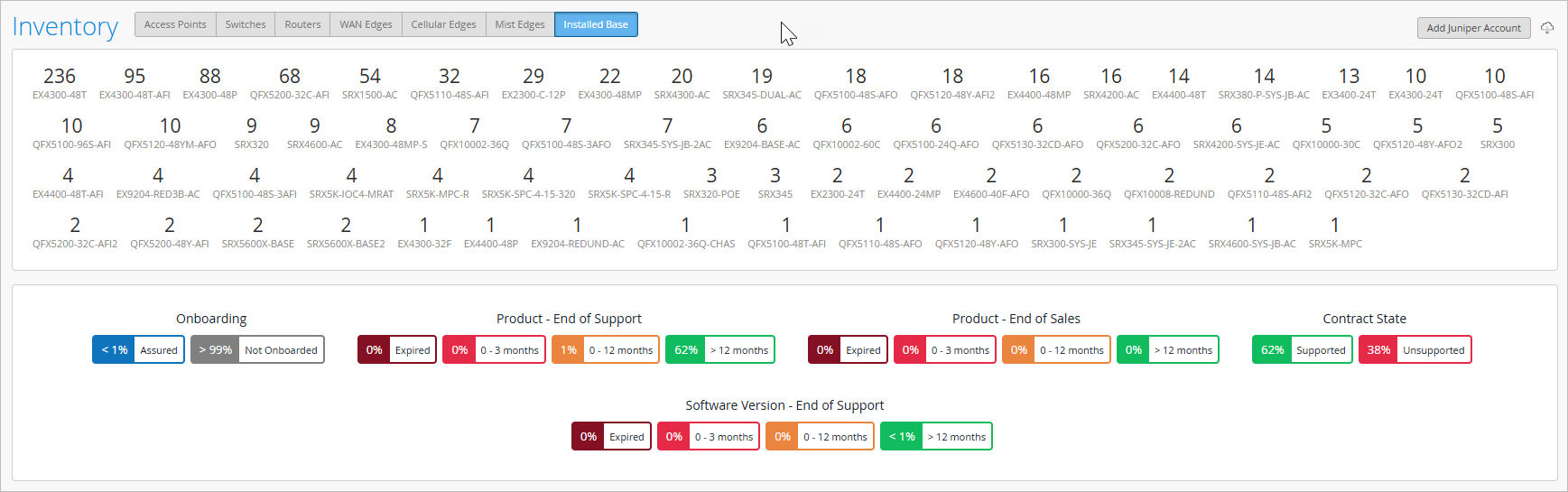This screenshot has width=1568, height=492.
Task: Select the QFX10008-REDUND model count 2
Action: click(x=1169, y=181)
